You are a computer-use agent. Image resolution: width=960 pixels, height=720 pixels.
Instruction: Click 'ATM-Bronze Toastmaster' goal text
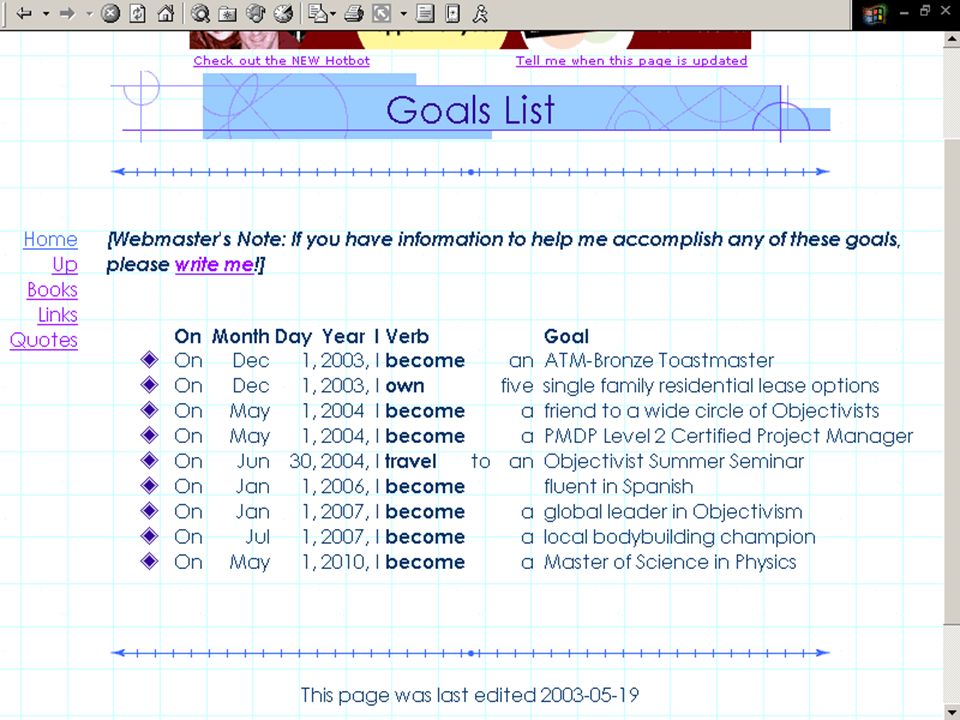(x=659, y=360)
